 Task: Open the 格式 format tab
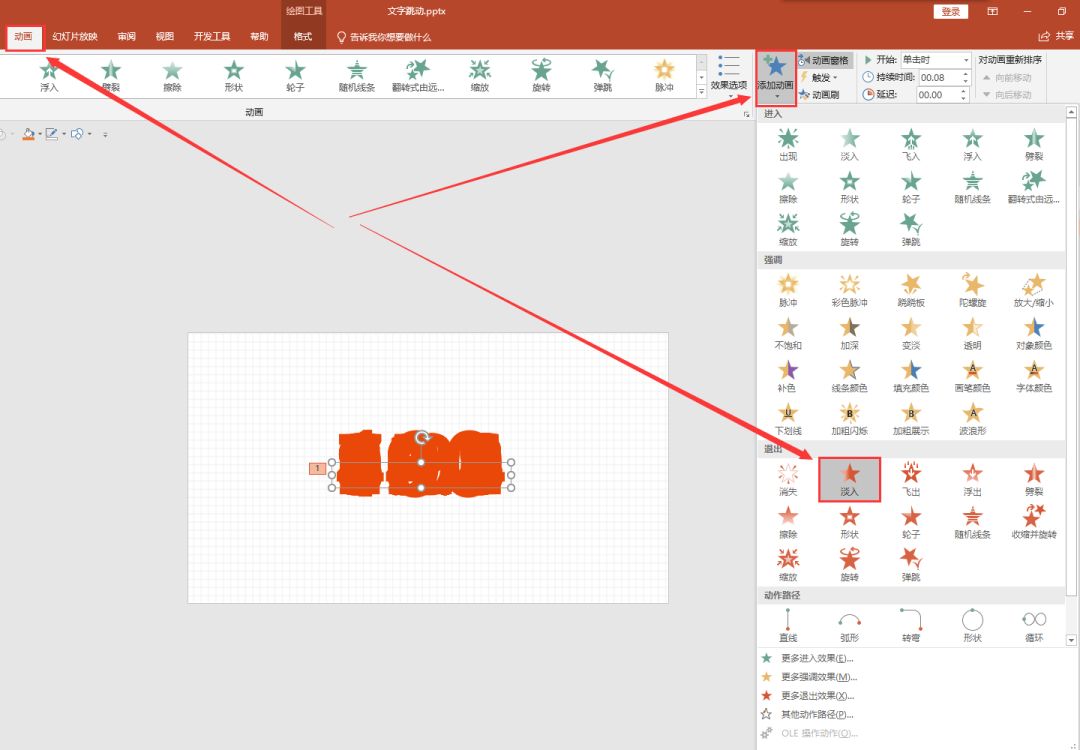pos(302,37)
